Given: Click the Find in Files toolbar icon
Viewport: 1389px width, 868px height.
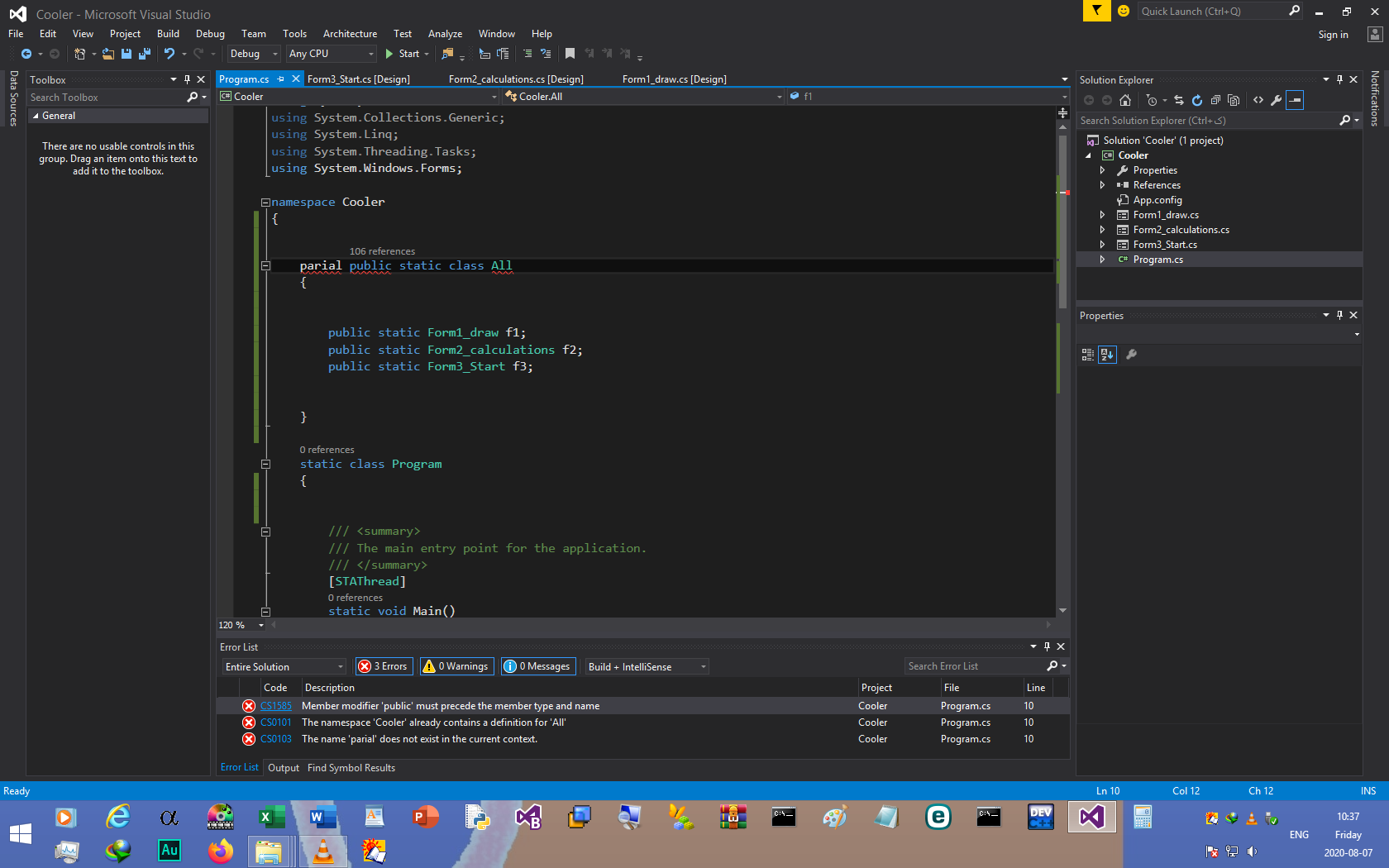Looking at the screenshot, I should (x=447, y=54).
